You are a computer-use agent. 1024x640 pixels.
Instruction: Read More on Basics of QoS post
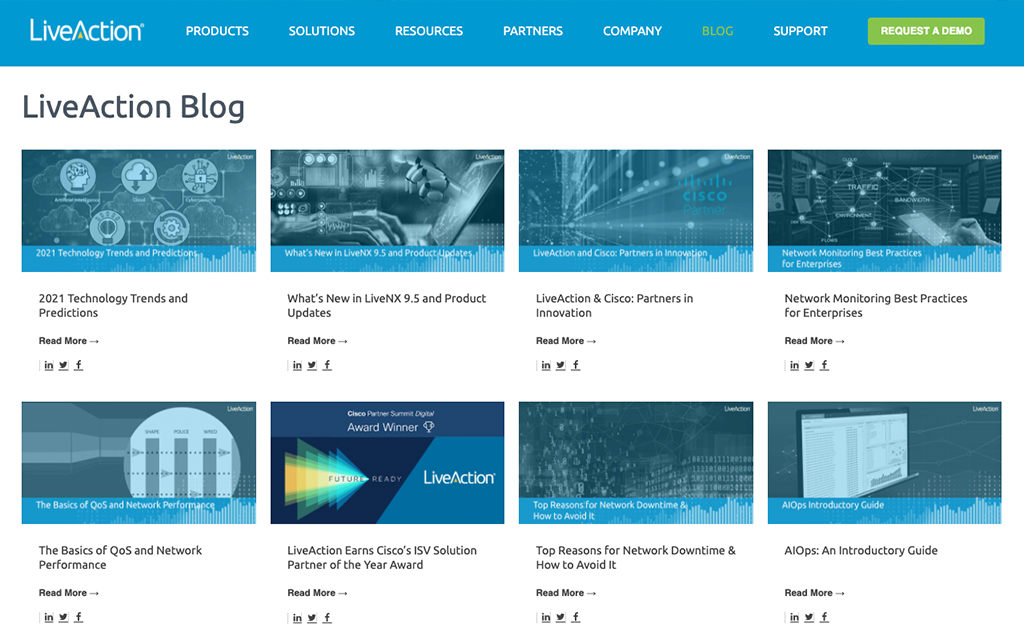pos(69,593)
